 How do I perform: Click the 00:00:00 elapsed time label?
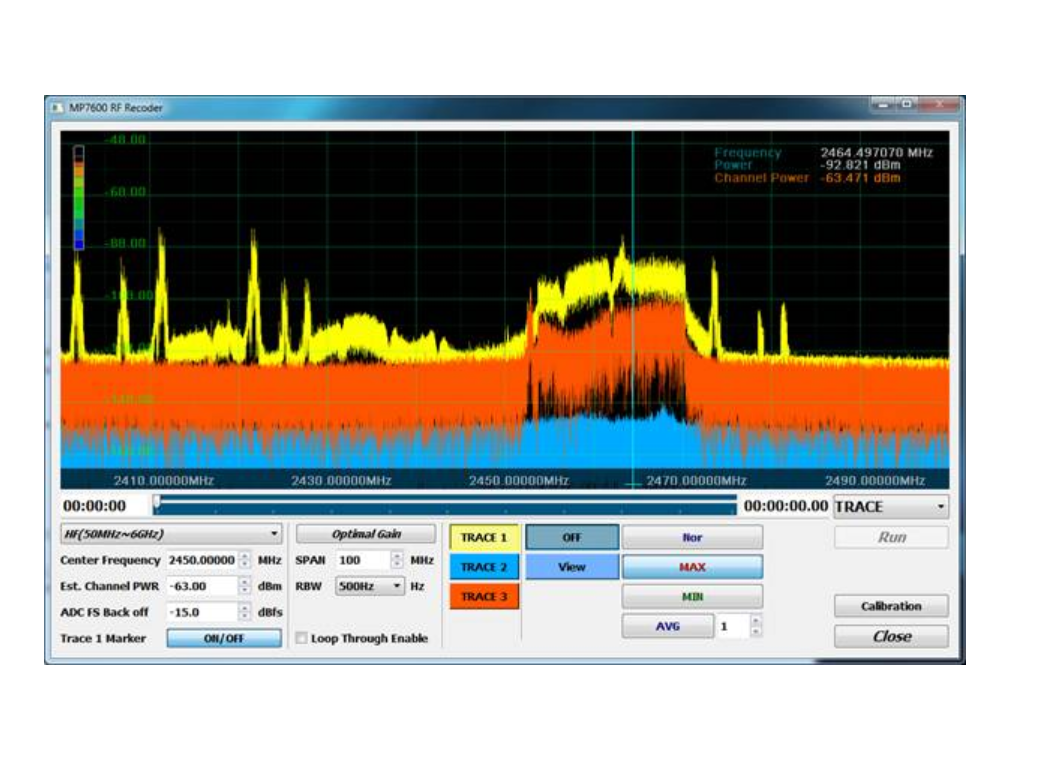pos(94,506)
